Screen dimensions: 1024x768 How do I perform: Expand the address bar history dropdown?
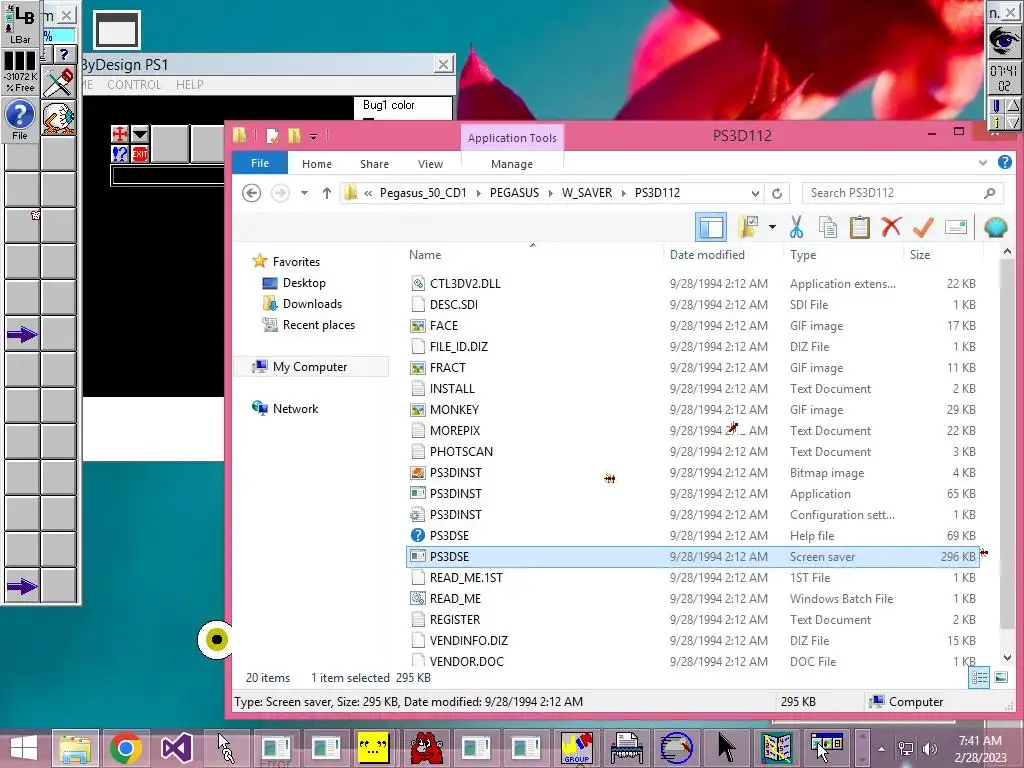pyautogui.click(x=755, y=193)
